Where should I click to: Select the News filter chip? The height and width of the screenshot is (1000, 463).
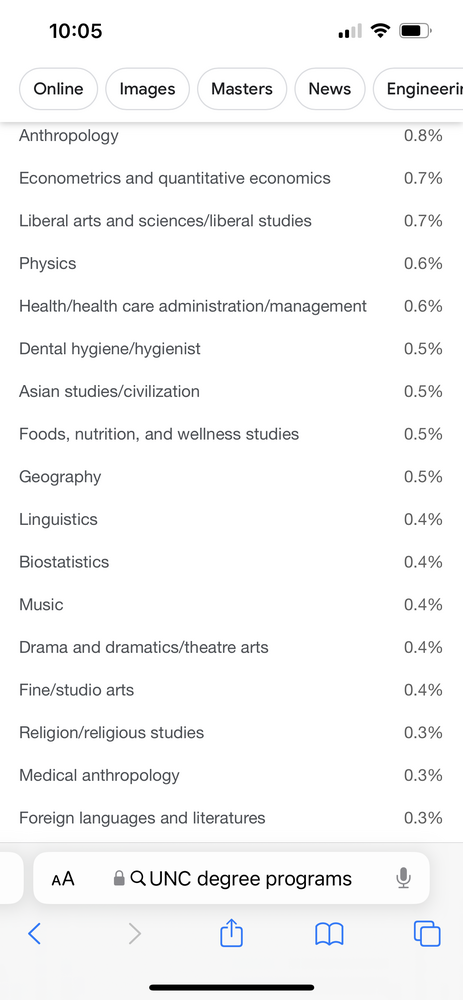coord(330,89)
